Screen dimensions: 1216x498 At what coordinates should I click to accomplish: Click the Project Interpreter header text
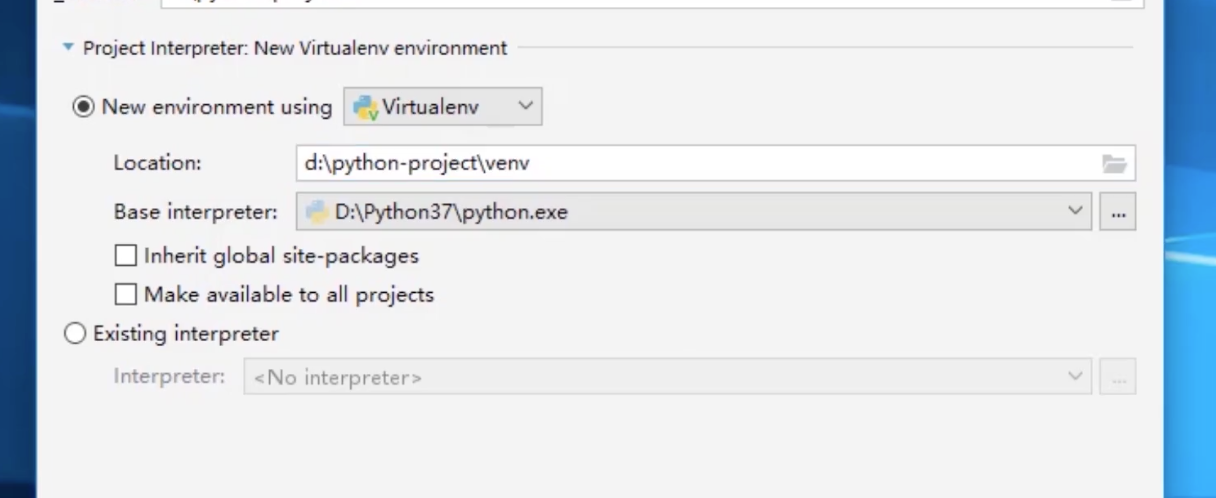295,47
